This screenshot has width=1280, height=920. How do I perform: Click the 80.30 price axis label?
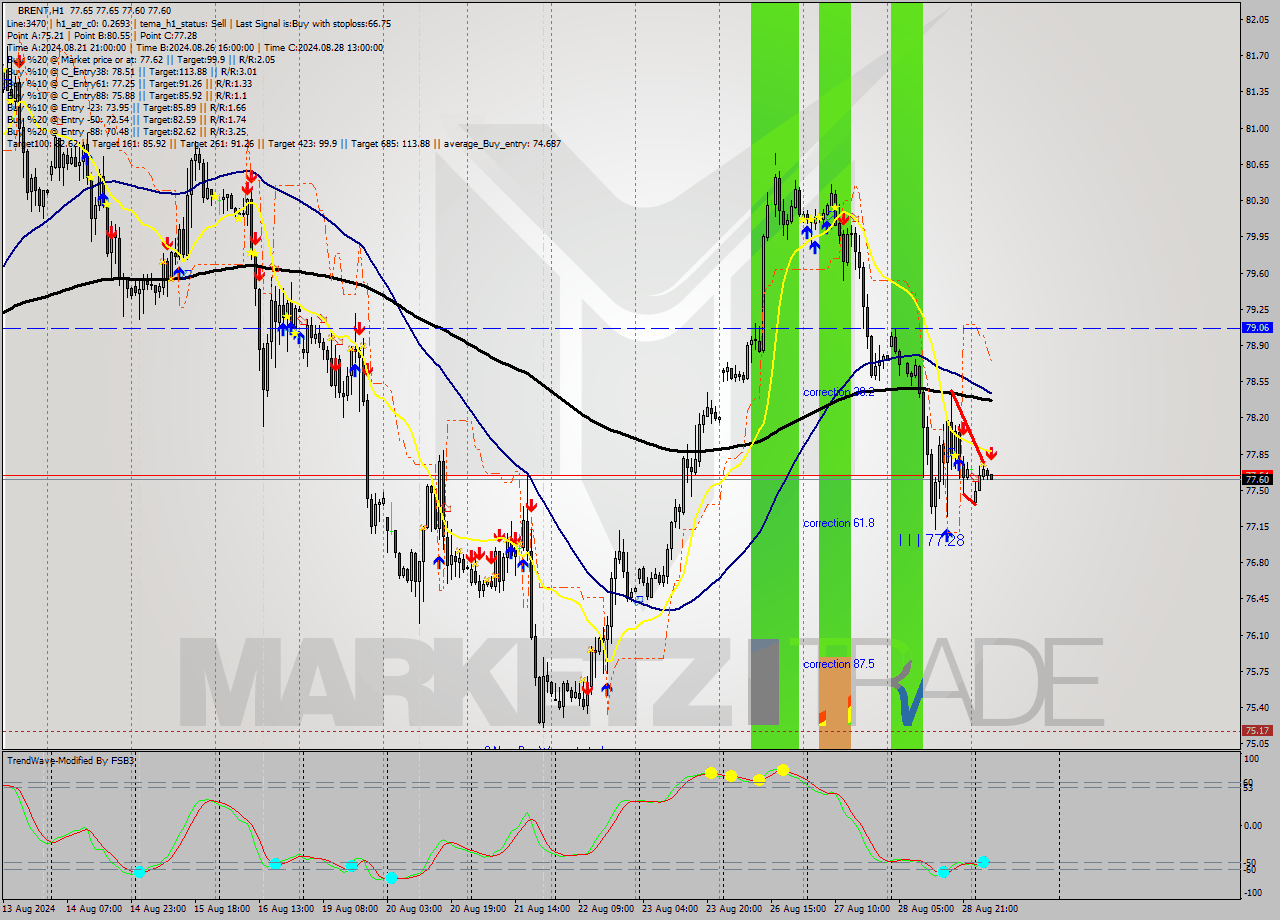click(x=1257, y=200)
